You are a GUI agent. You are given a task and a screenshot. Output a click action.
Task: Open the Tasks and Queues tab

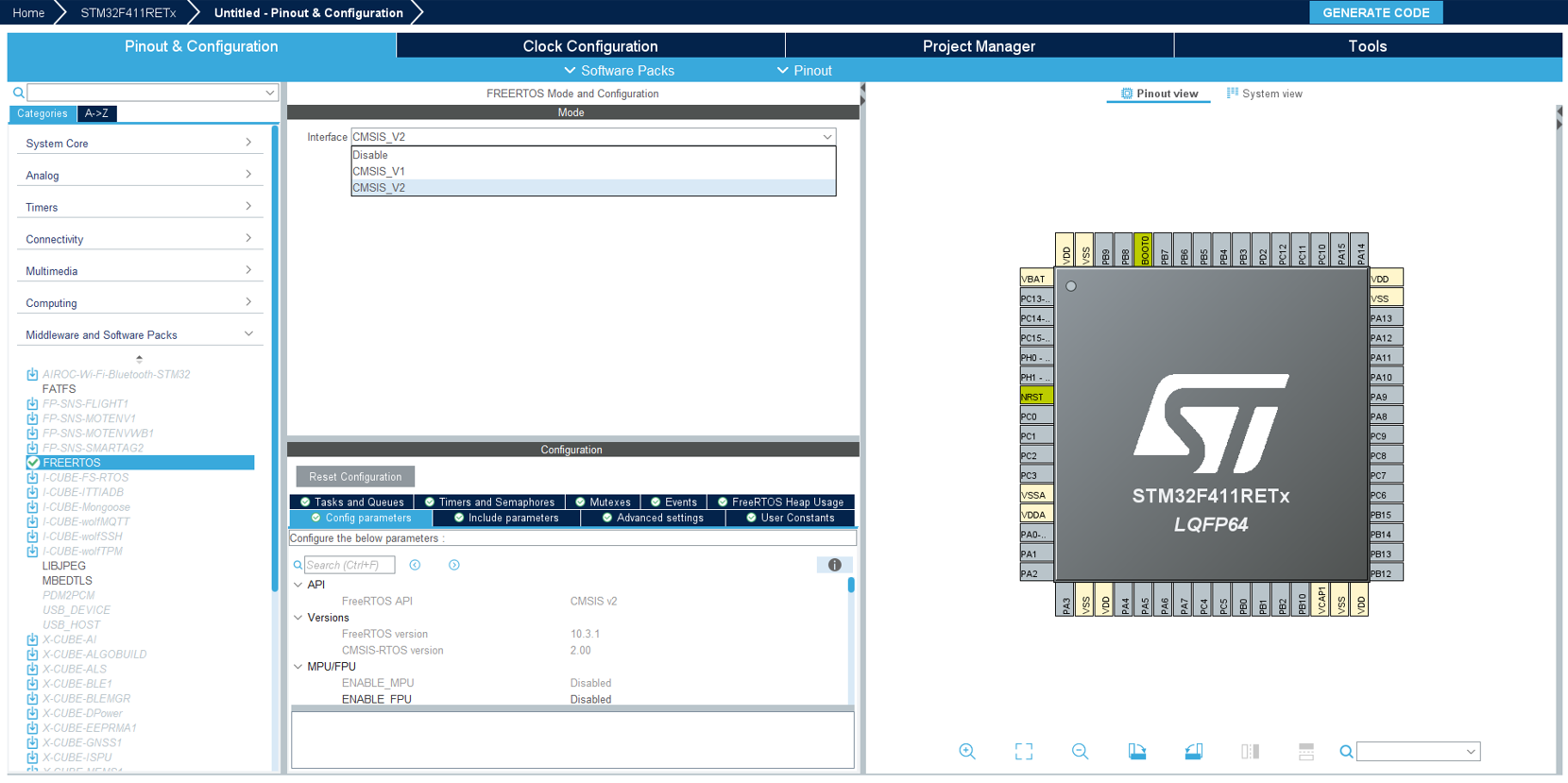pyautogui.click(x=351, y=502)
